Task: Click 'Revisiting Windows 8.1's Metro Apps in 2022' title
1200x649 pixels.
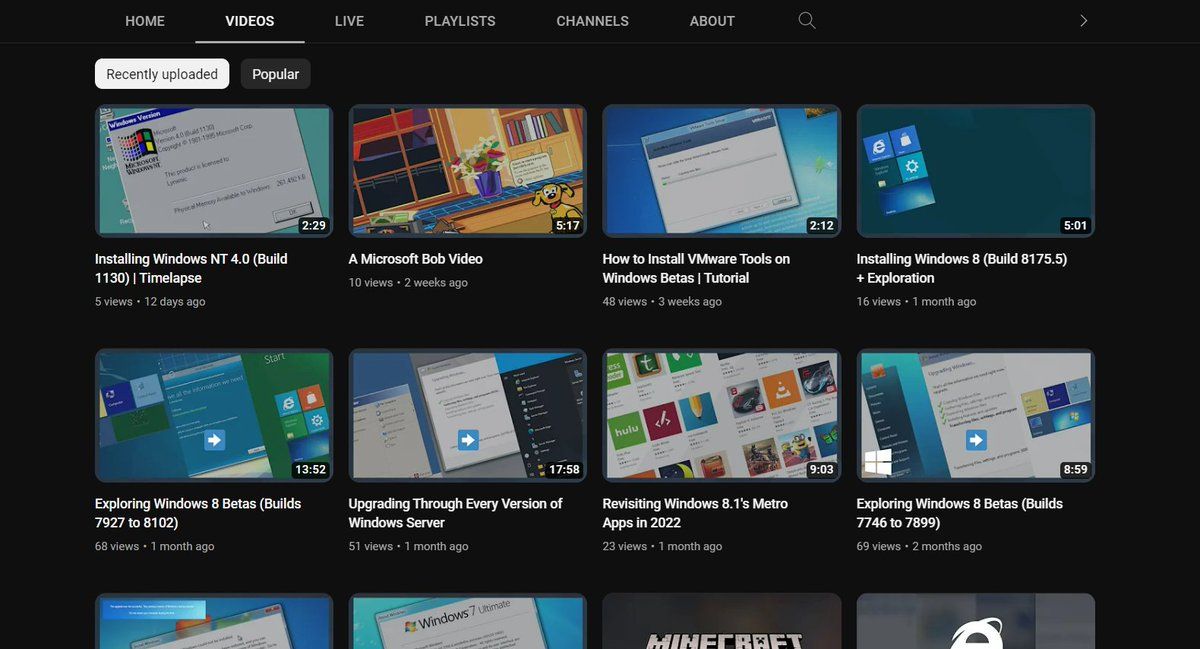Action: click(x=695, y=513)
